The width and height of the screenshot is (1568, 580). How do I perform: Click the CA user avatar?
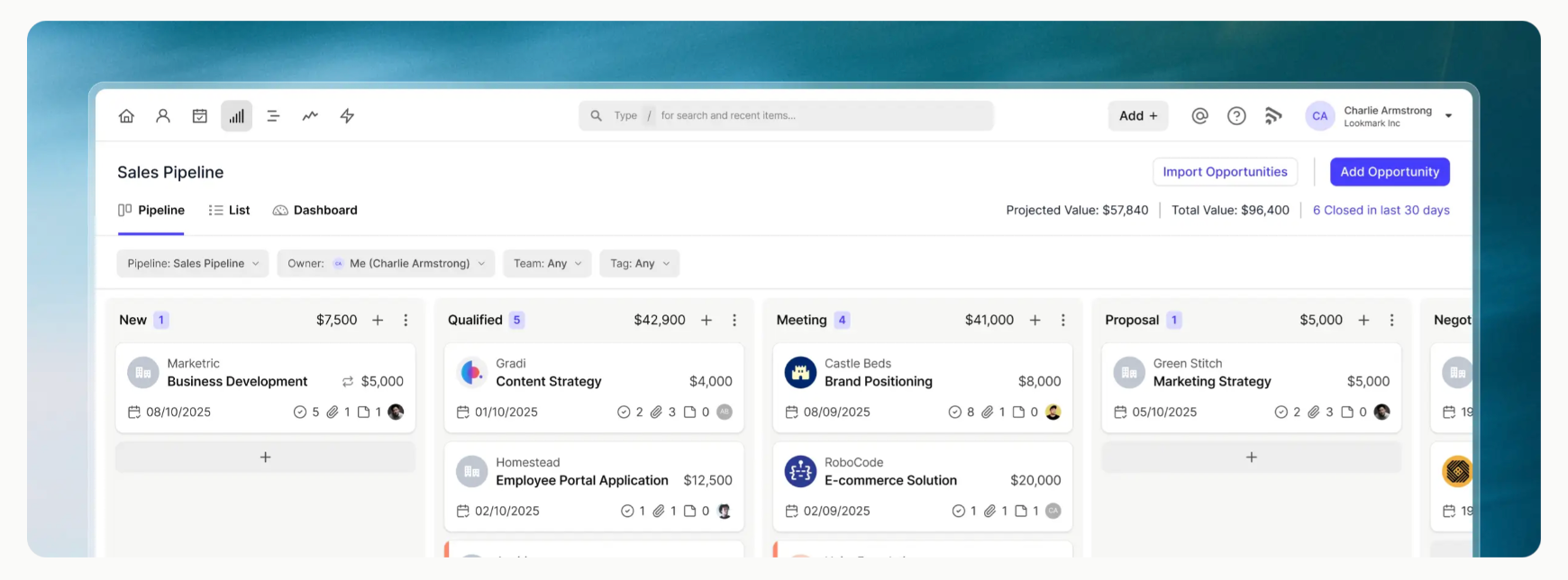[1320, 116]
